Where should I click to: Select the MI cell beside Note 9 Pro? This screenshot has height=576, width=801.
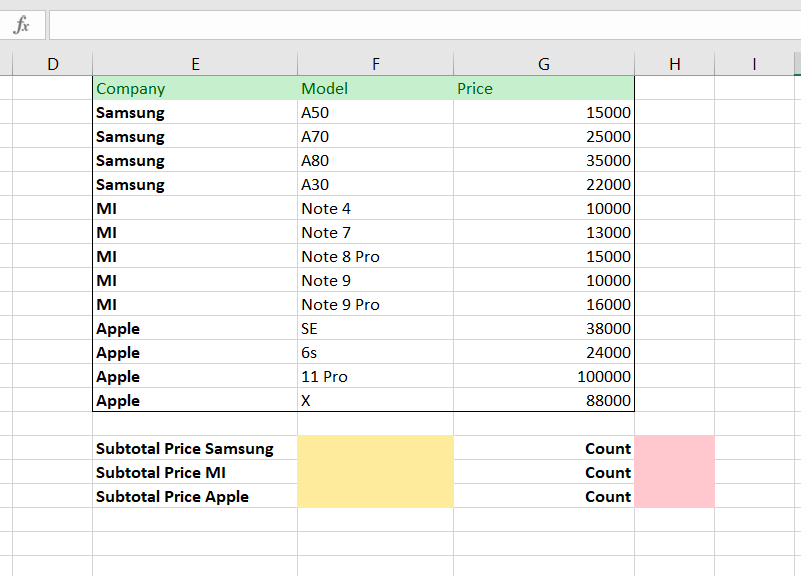pyautogui.click(x=195, y=304)
